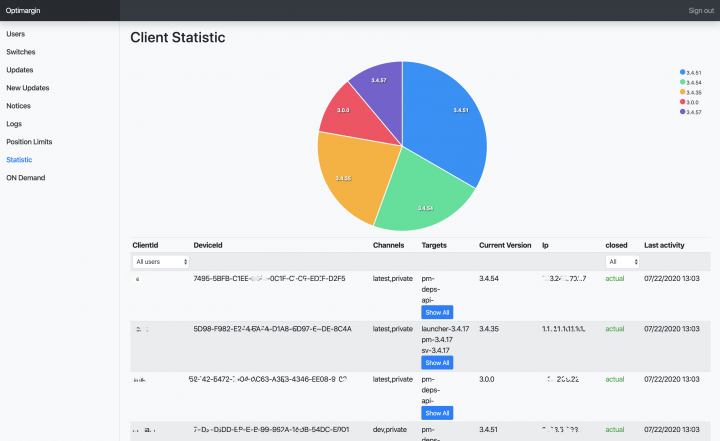Screen dimensions: 720x441
Task: Toggle the 3.4.54 green legend dot
Action: [x=682, y=82]
